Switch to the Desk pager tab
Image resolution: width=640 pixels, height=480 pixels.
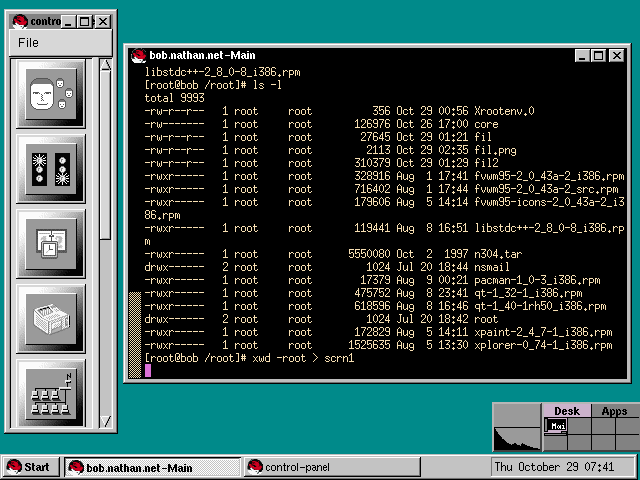coord(566,411)
